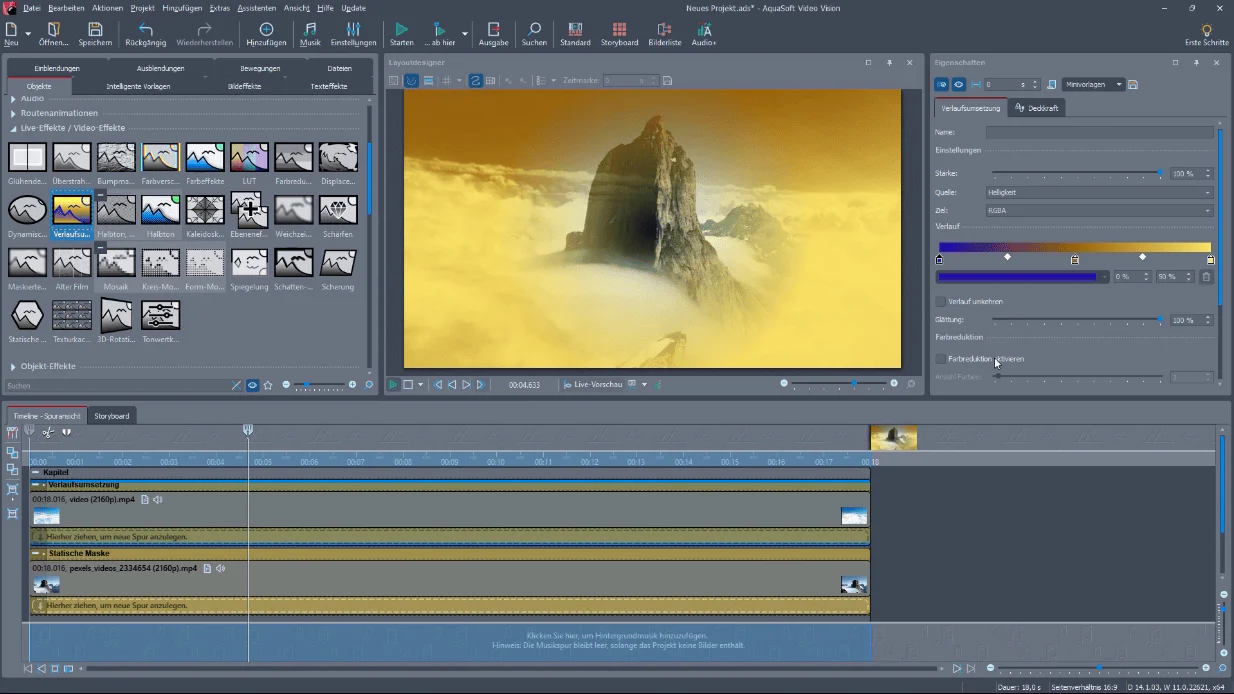The width and height of the screenshot is (1234, 694).
Task: Click the Bilderliste view button
Action: click(664, 34)
